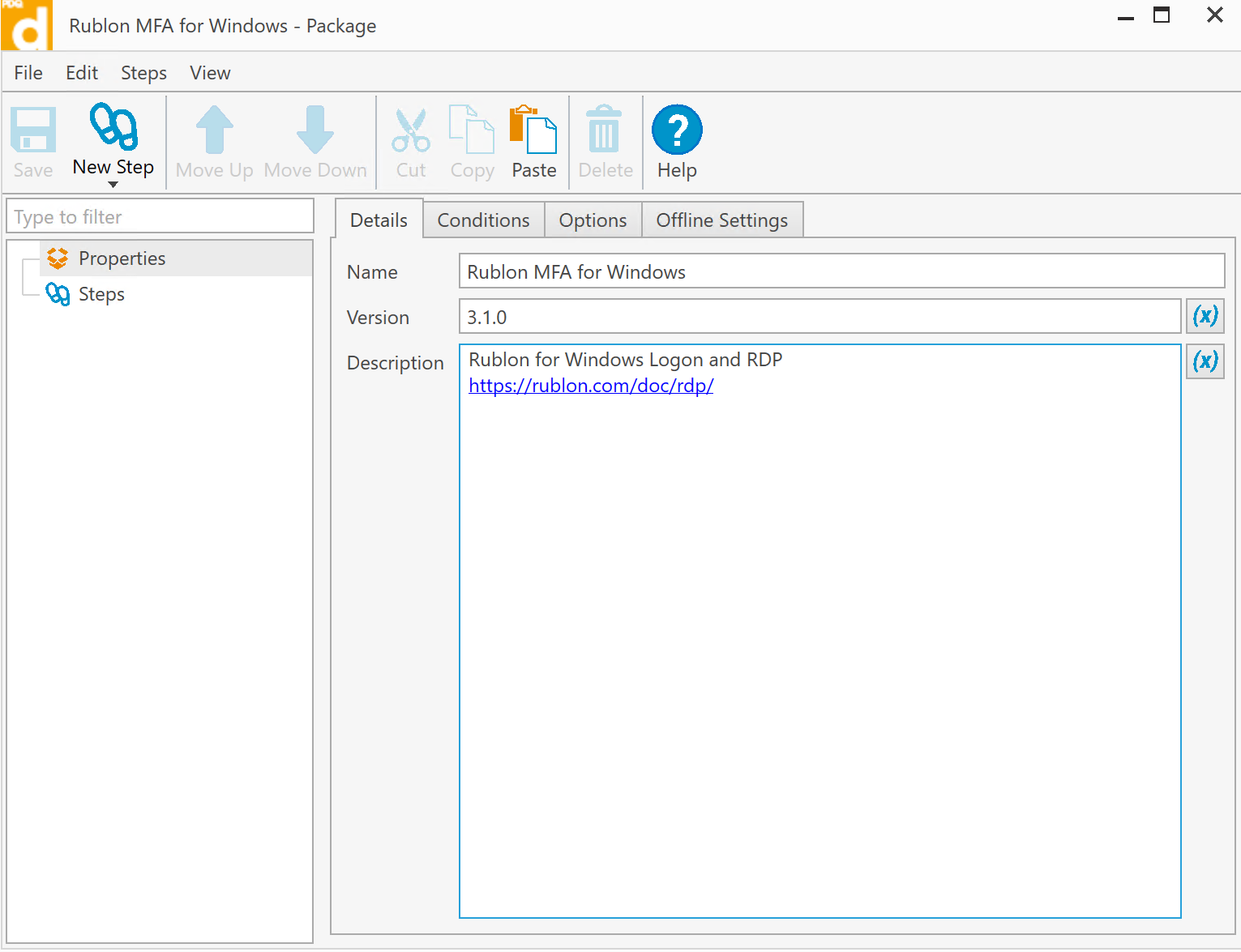This screenshot has height=952, width=1241.
Task: Select Steps in the tree panel
Action: [101, 294]
